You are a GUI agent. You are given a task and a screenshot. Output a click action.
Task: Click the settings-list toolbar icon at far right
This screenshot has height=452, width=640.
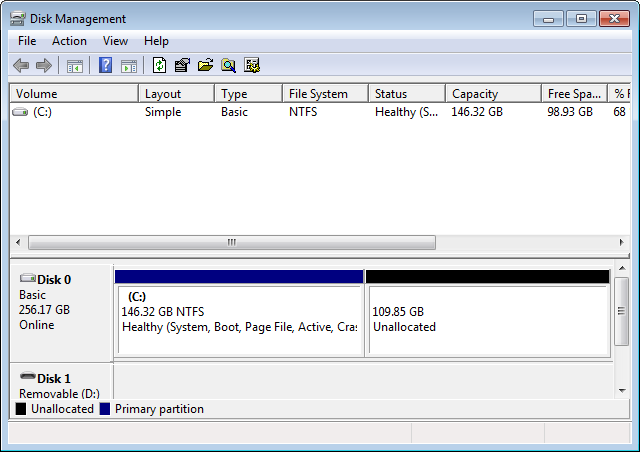252,65
